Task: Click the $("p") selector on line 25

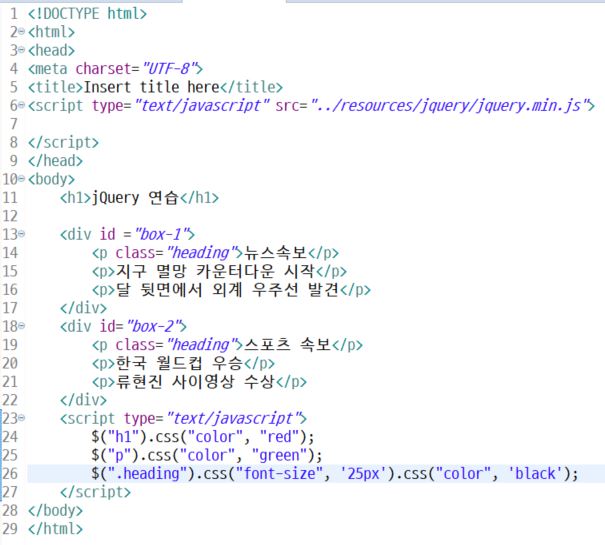Action: click(x=115, y=455)
